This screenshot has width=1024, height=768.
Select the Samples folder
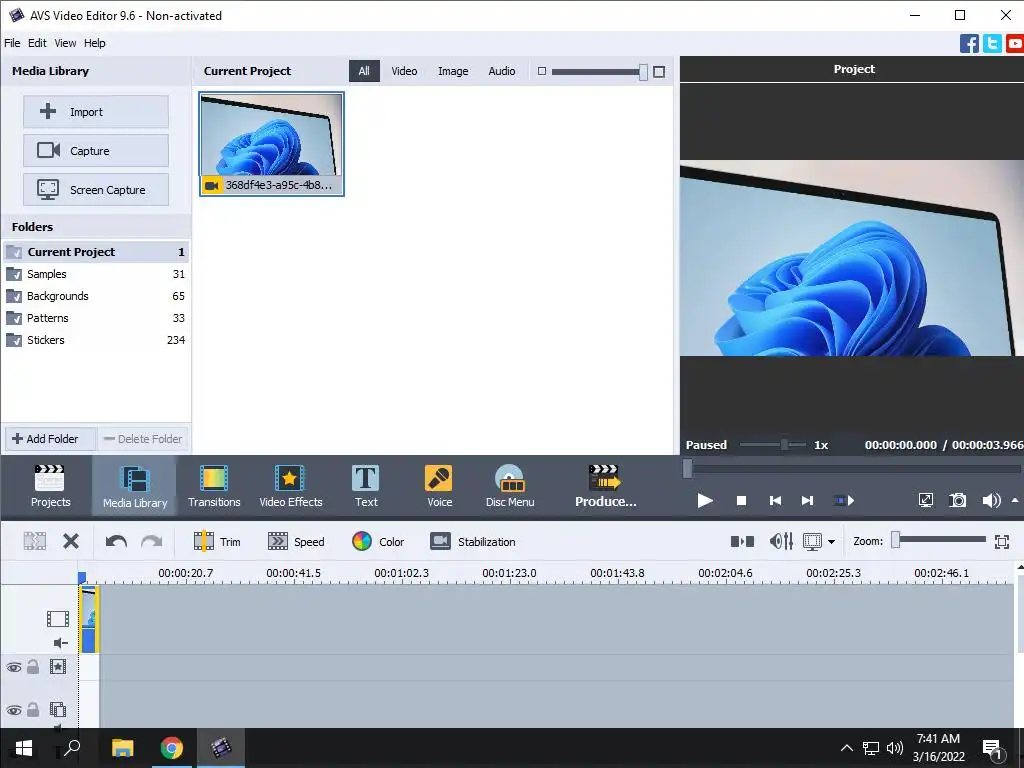(x=96, y=274)
